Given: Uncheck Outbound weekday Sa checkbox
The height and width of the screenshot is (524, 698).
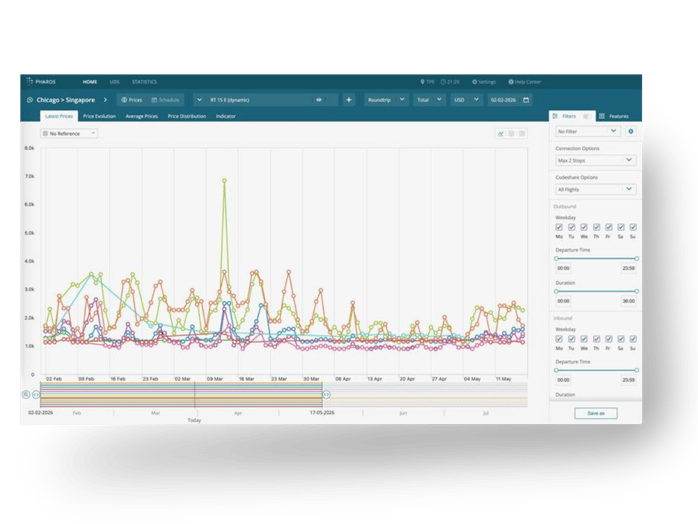Looking at the screenshot, I should [x=621, y=227].
